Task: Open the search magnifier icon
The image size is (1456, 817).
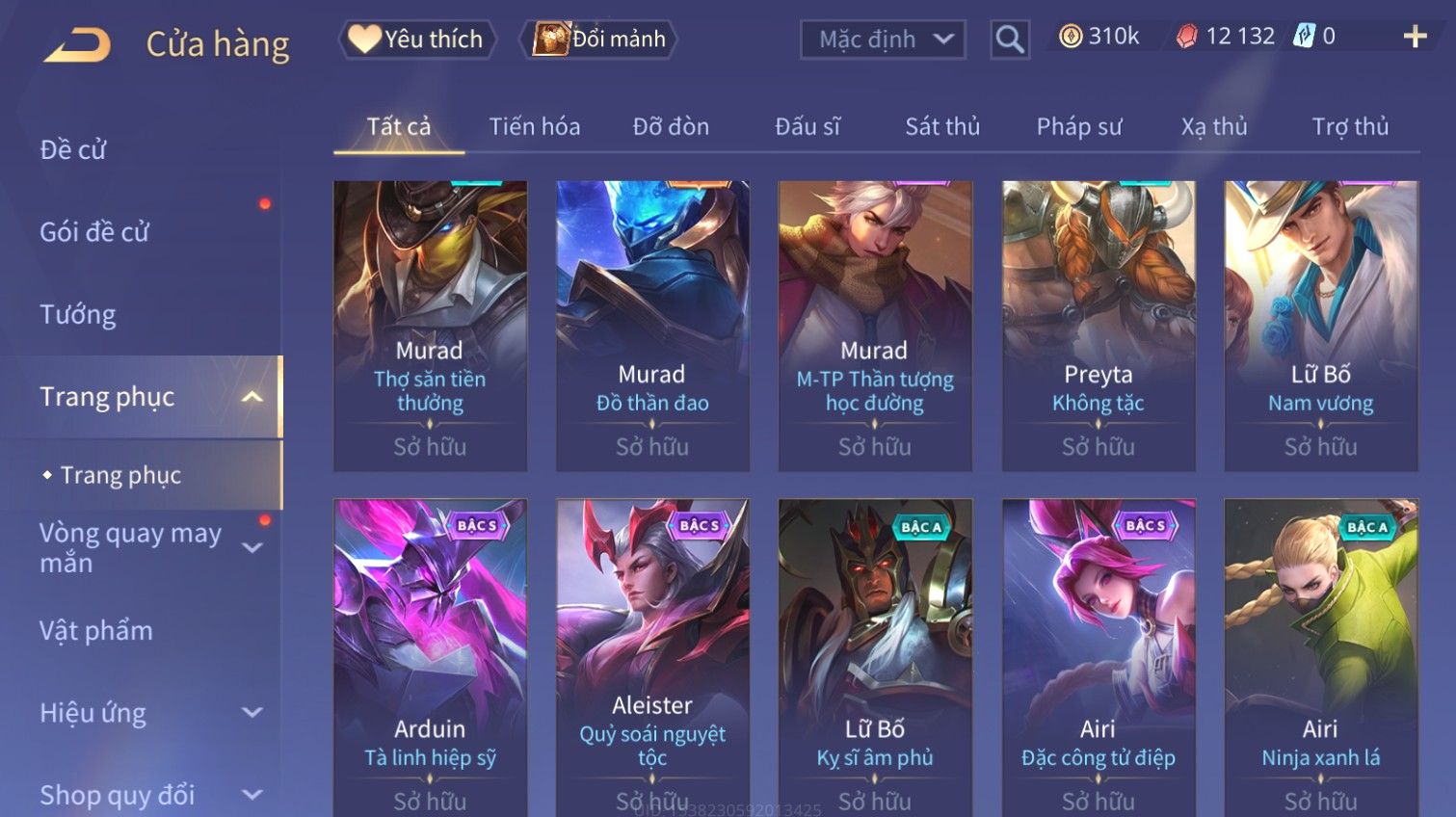Action: [1010, 40]
